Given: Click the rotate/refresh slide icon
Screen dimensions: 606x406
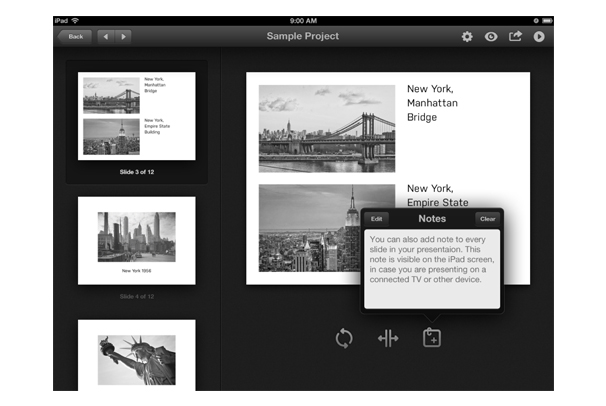Looking at the screenshot, I should click(x=344, y=338).
